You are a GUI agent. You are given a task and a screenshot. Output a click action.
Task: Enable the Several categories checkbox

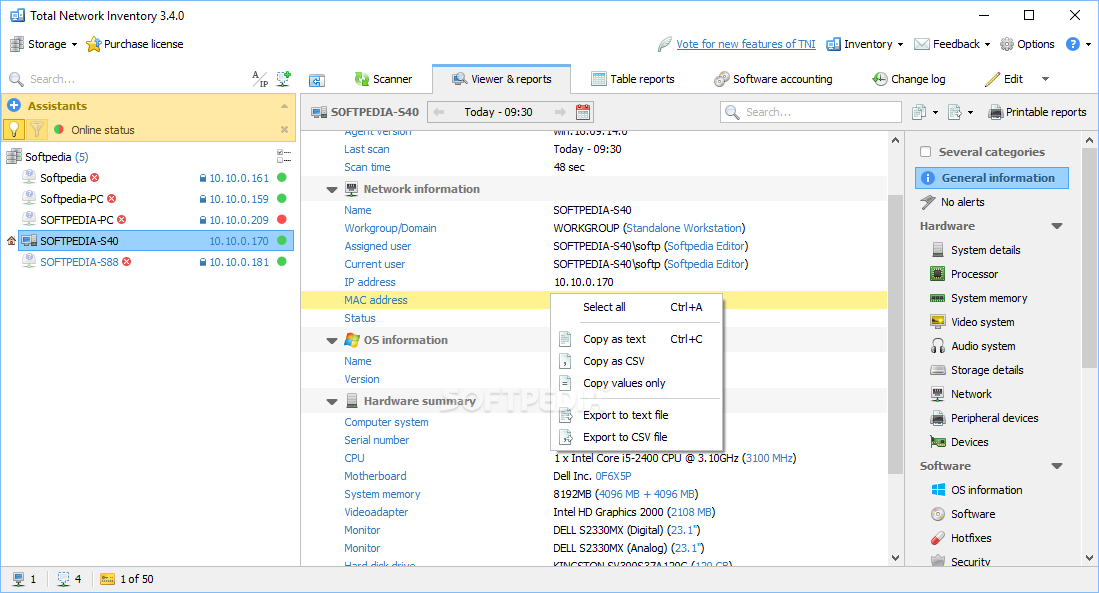pos(925,152)
